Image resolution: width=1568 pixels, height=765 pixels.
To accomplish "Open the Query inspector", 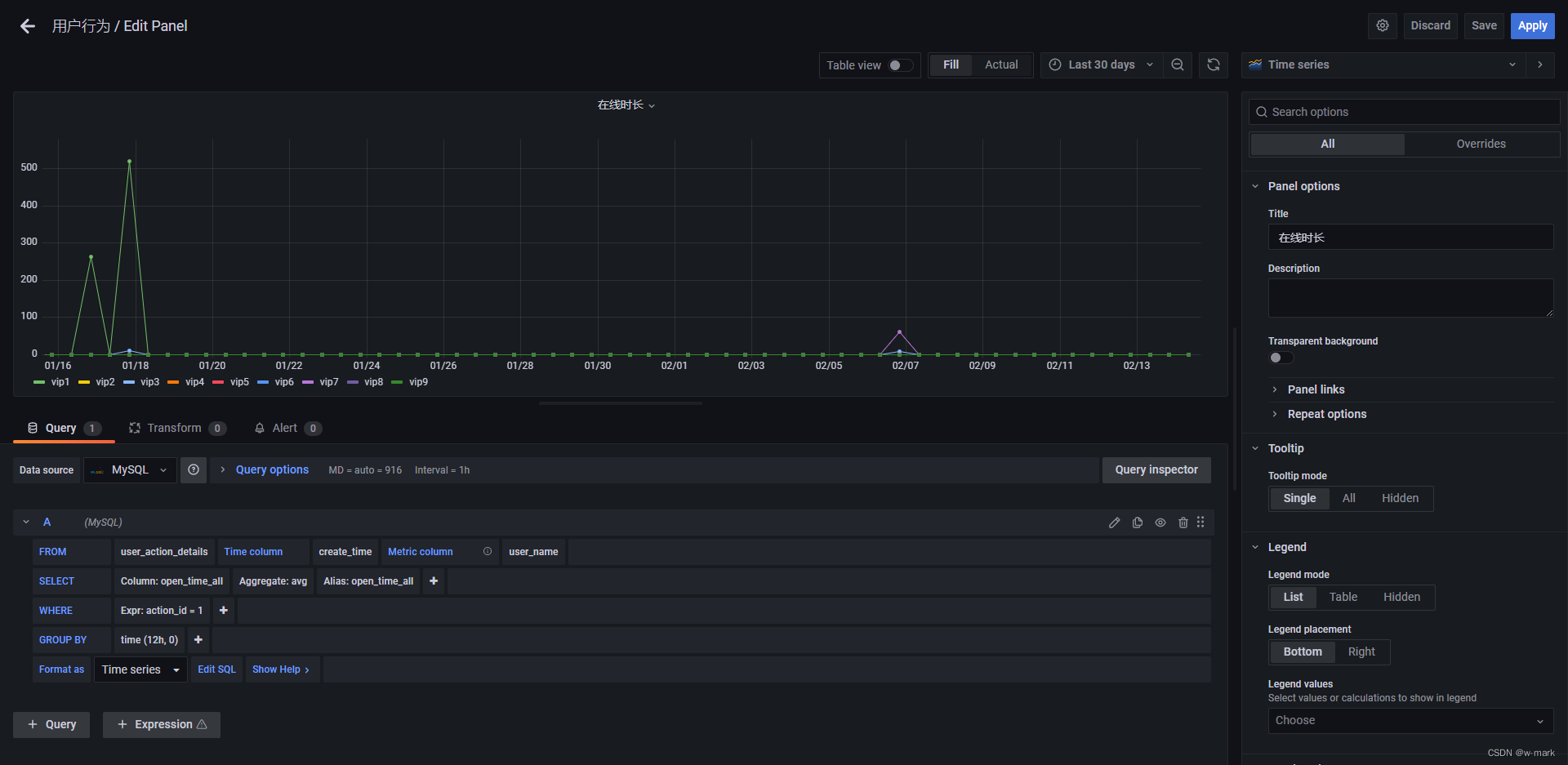I will pos(1156,469).
